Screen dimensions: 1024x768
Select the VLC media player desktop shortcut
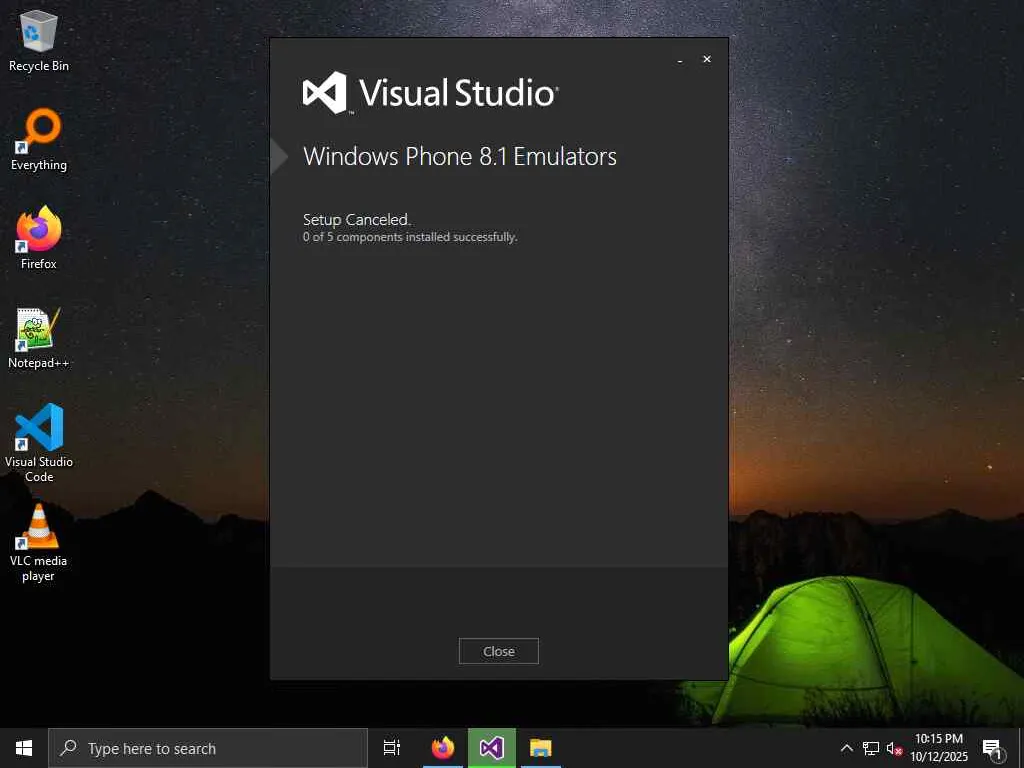point(39,543)
